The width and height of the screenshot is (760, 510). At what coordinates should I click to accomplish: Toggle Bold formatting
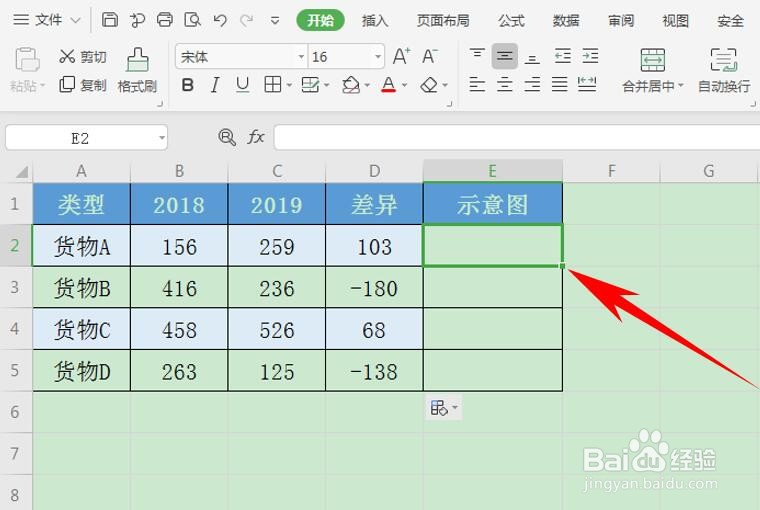click(188, 85)
